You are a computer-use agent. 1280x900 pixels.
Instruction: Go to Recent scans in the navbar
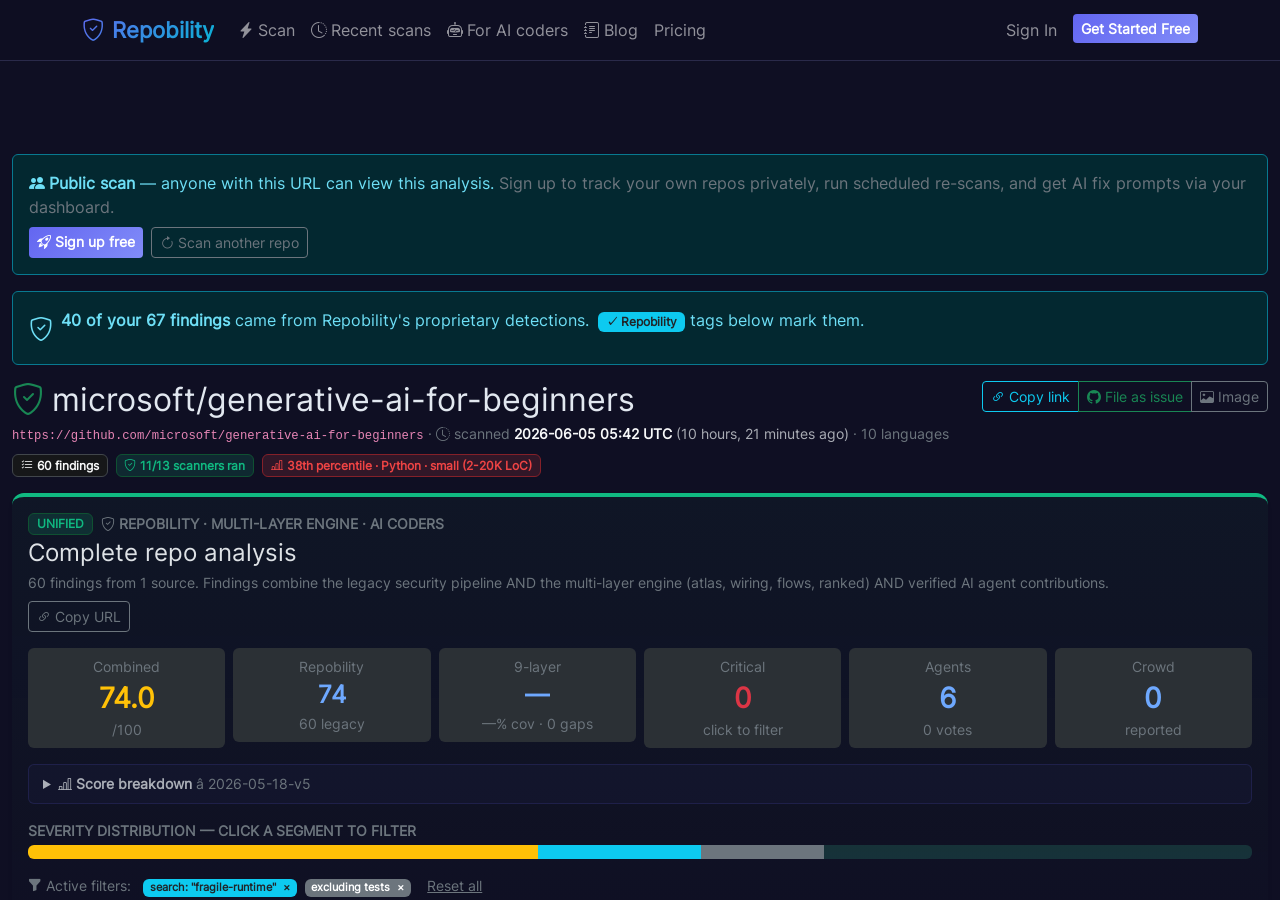tap(371, 30)
